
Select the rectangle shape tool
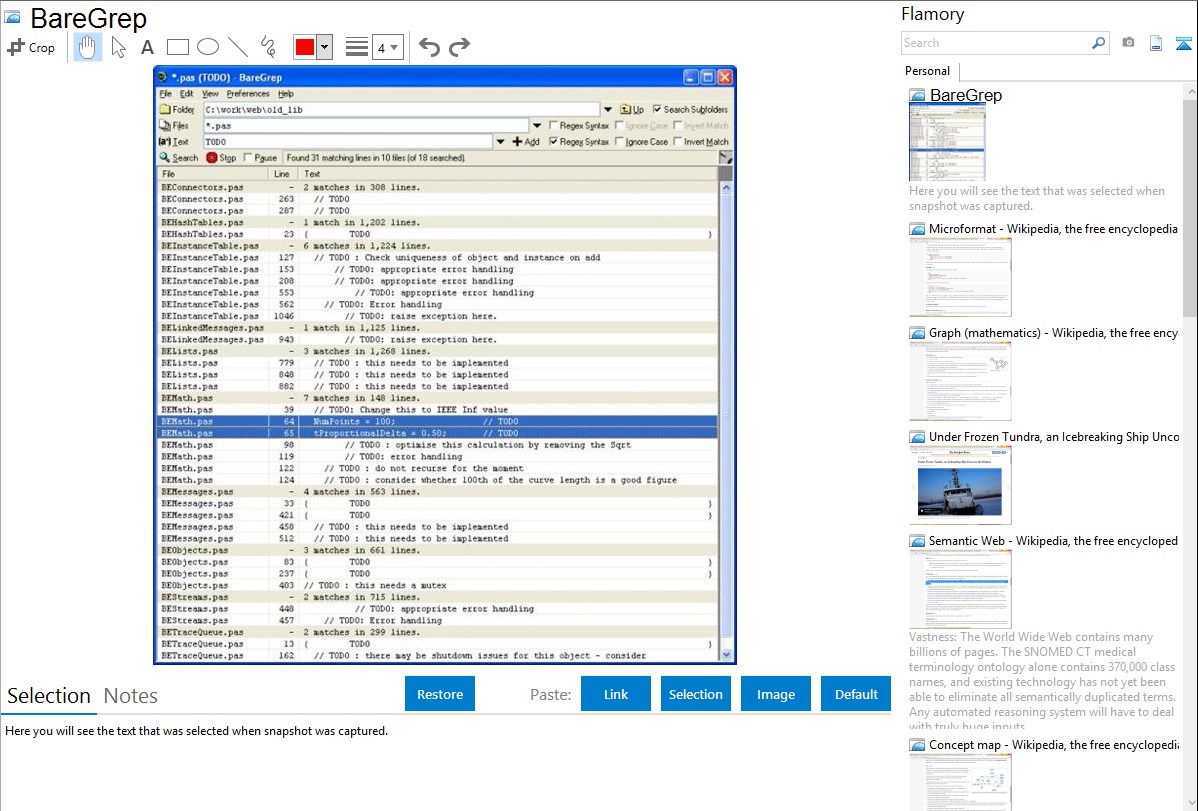177,47
